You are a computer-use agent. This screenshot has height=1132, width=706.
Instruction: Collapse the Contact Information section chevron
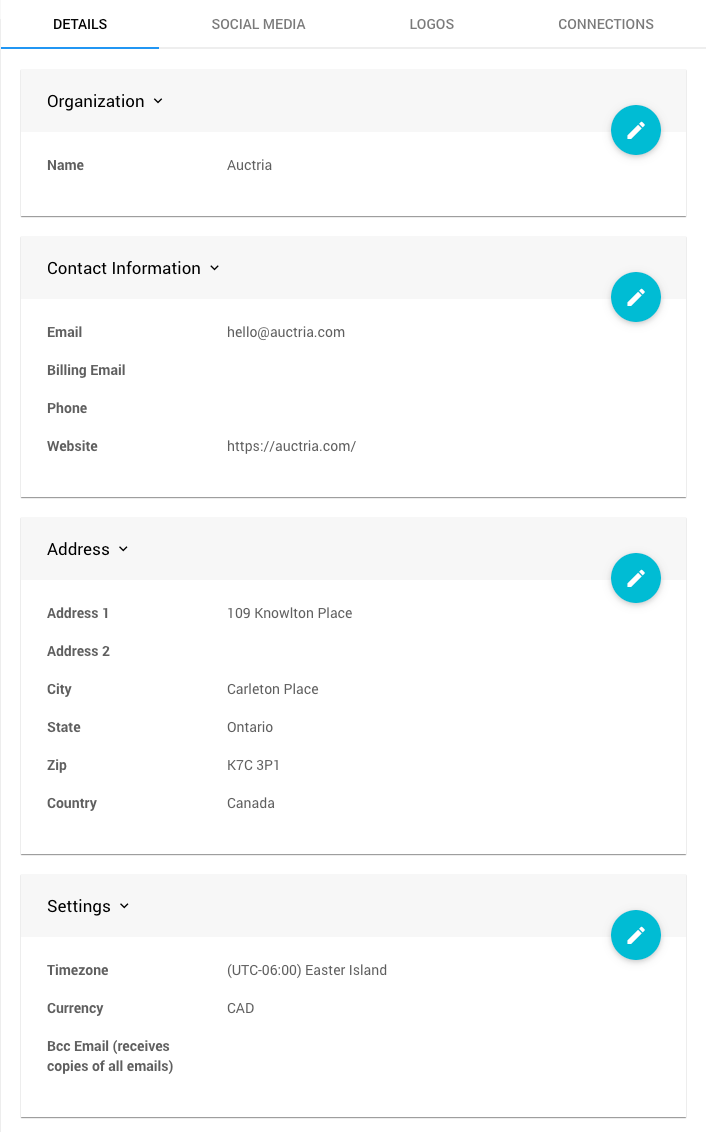(x=214, y=268)
